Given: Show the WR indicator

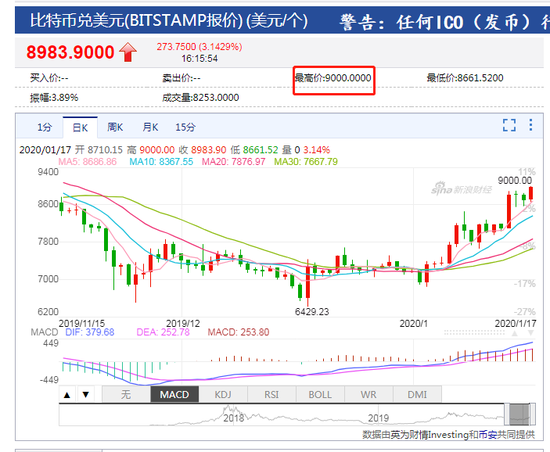Looking at the screenshot, I should pos(368,394).
